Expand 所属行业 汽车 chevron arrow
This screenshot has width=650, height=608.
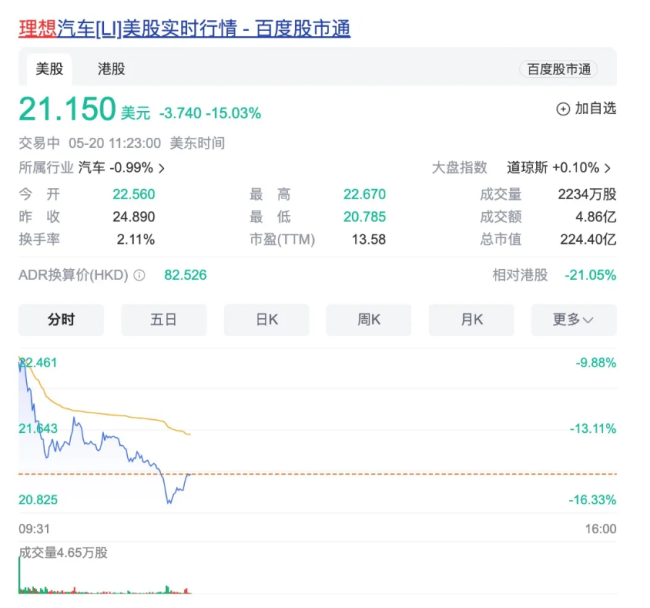coord(162,168)
